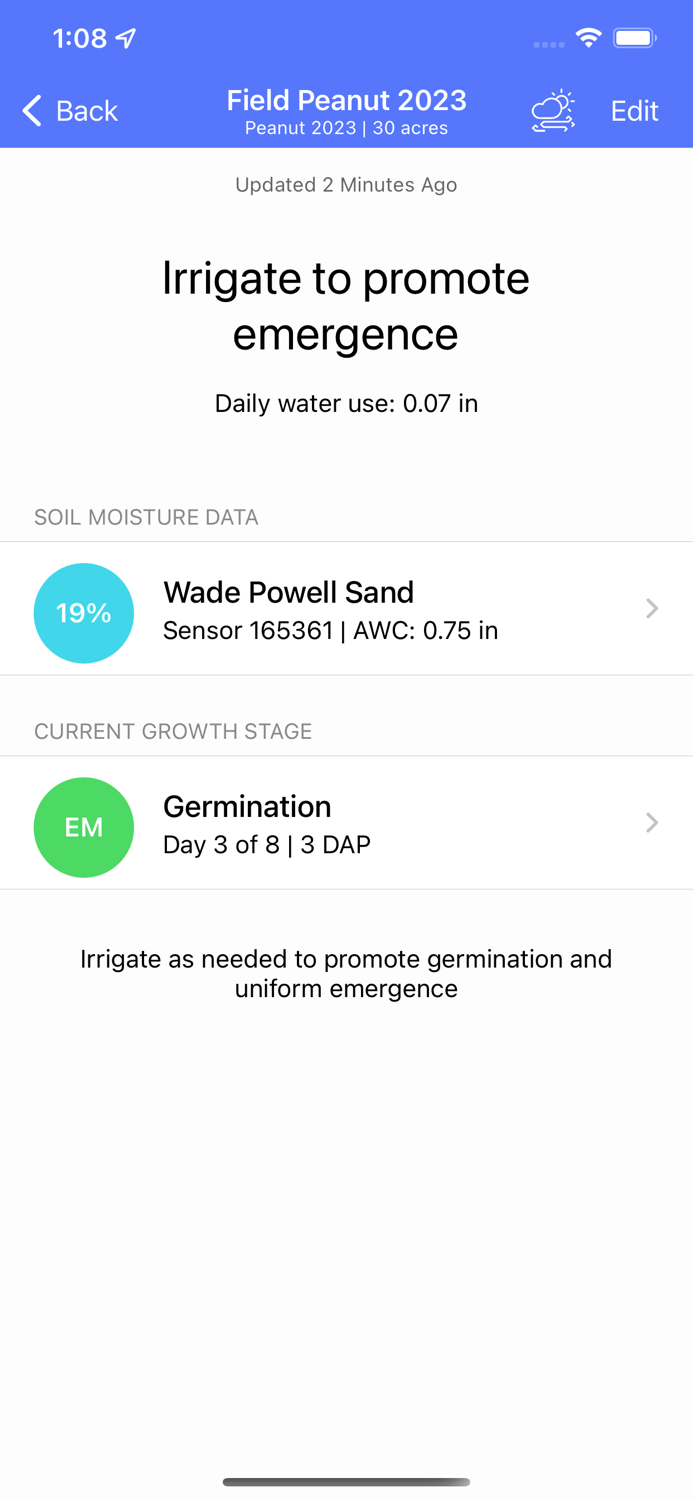This screenshot has width=693, height=1500.
Task: Tap the battery indicator icon
Action: pyautogui.click(x=634, y=37)
